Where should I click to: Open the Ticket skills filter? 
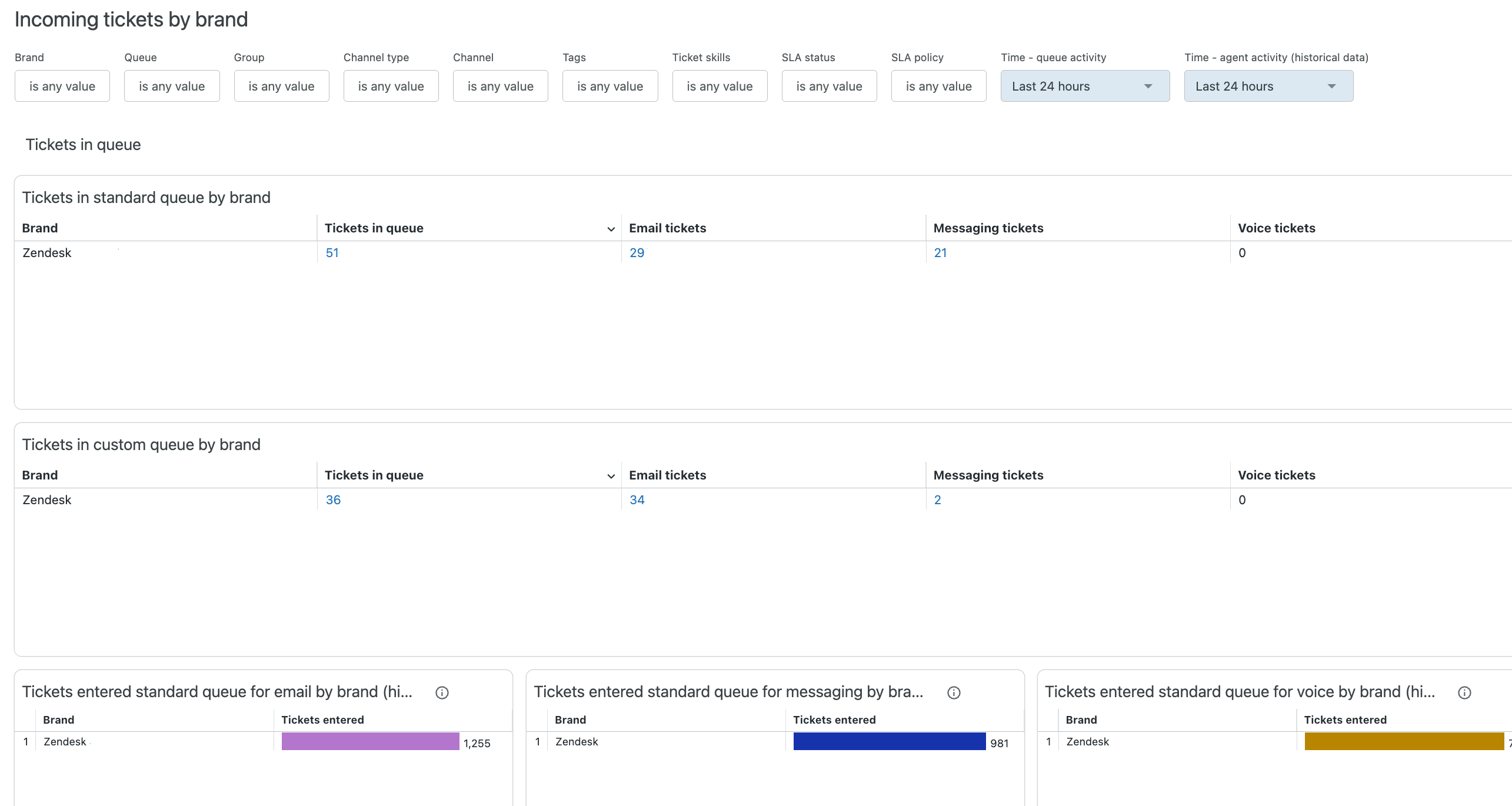(x=720, y=86)
